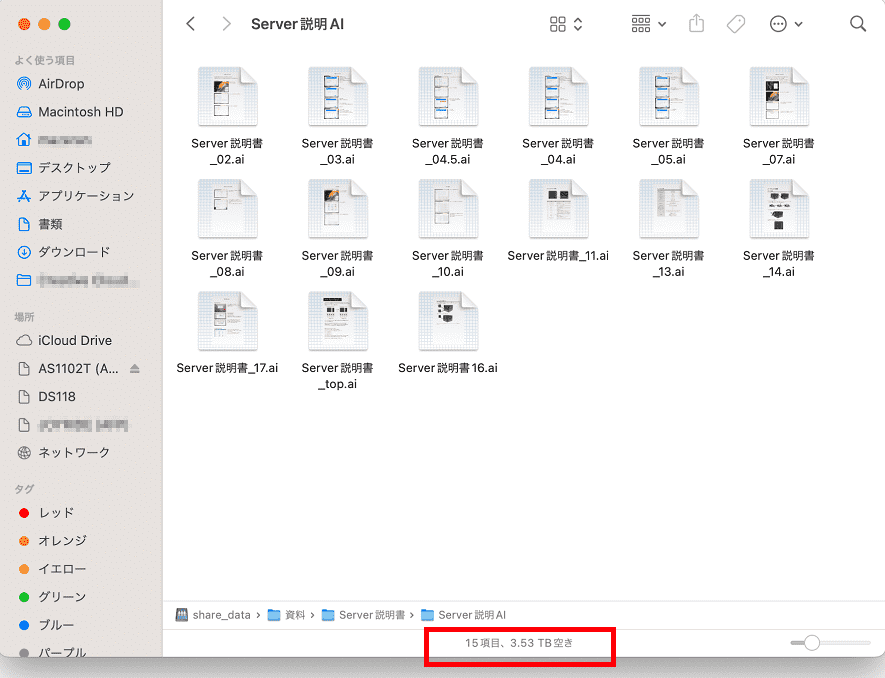
Task: Open the tag editing toolbar icon
Action: (x=735, y=24)
